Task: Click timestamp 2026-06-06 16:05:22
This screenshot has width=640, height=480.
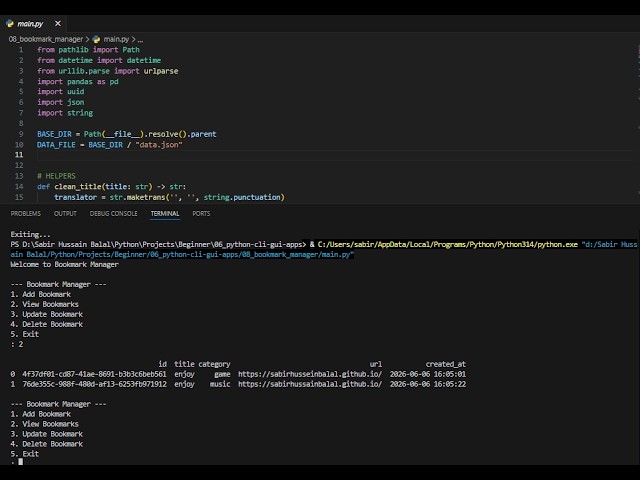Action: tap(428, 384)
